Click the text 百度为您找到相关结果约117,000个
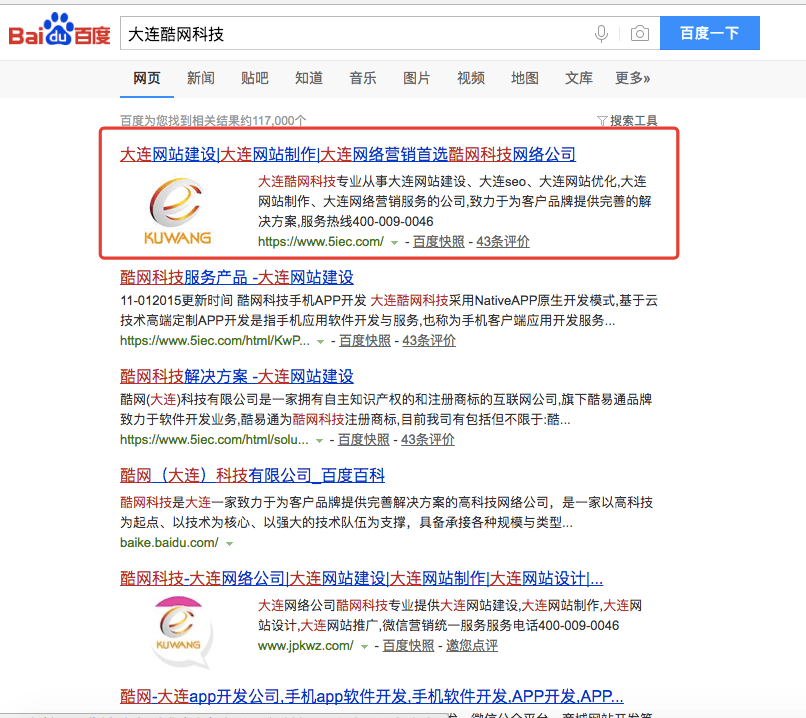The height and width of the screenshot is (718, 806). (213, 121)
